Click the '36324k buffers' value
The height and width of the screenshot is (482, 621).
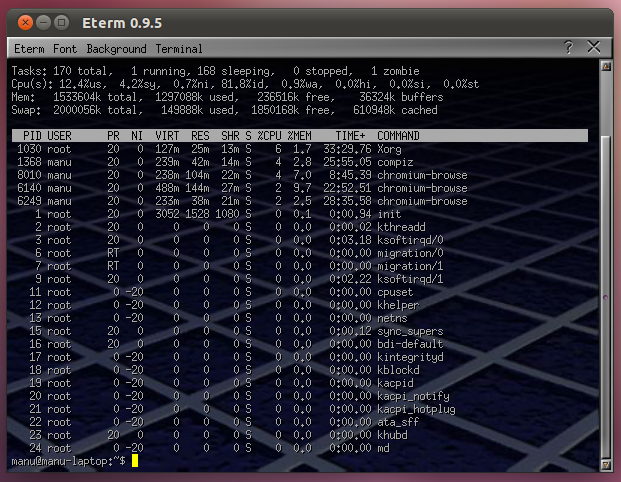click(x=401, y=97)
